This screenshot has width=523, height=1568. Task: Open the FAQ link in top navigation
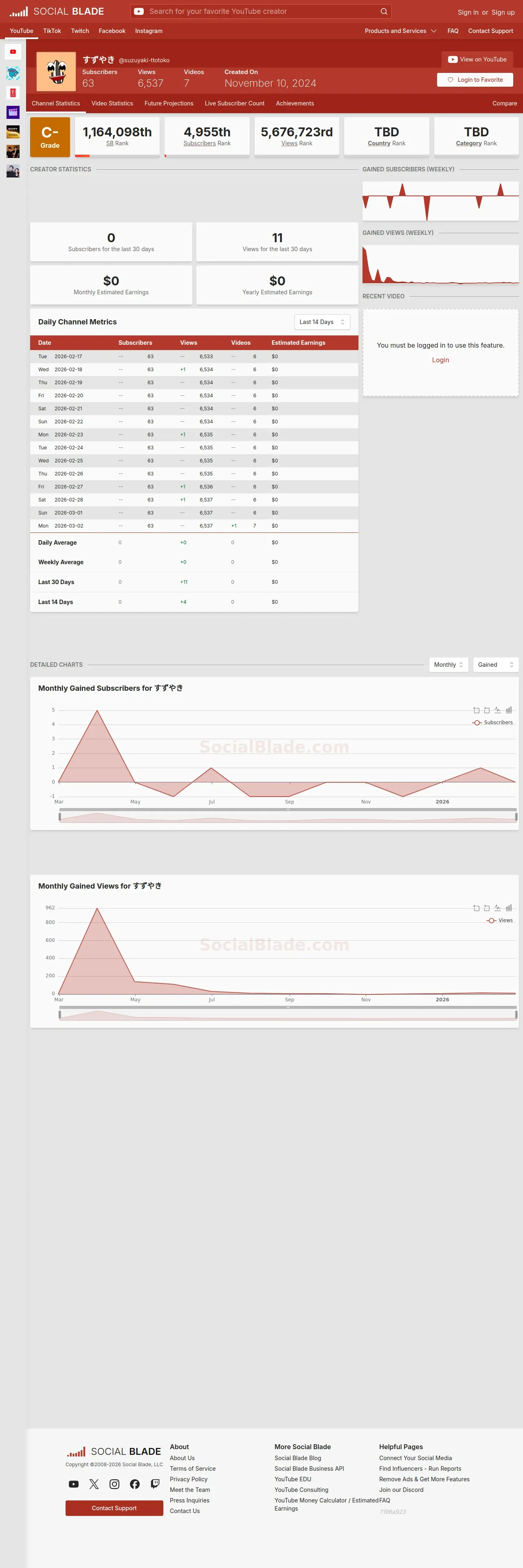453,31
